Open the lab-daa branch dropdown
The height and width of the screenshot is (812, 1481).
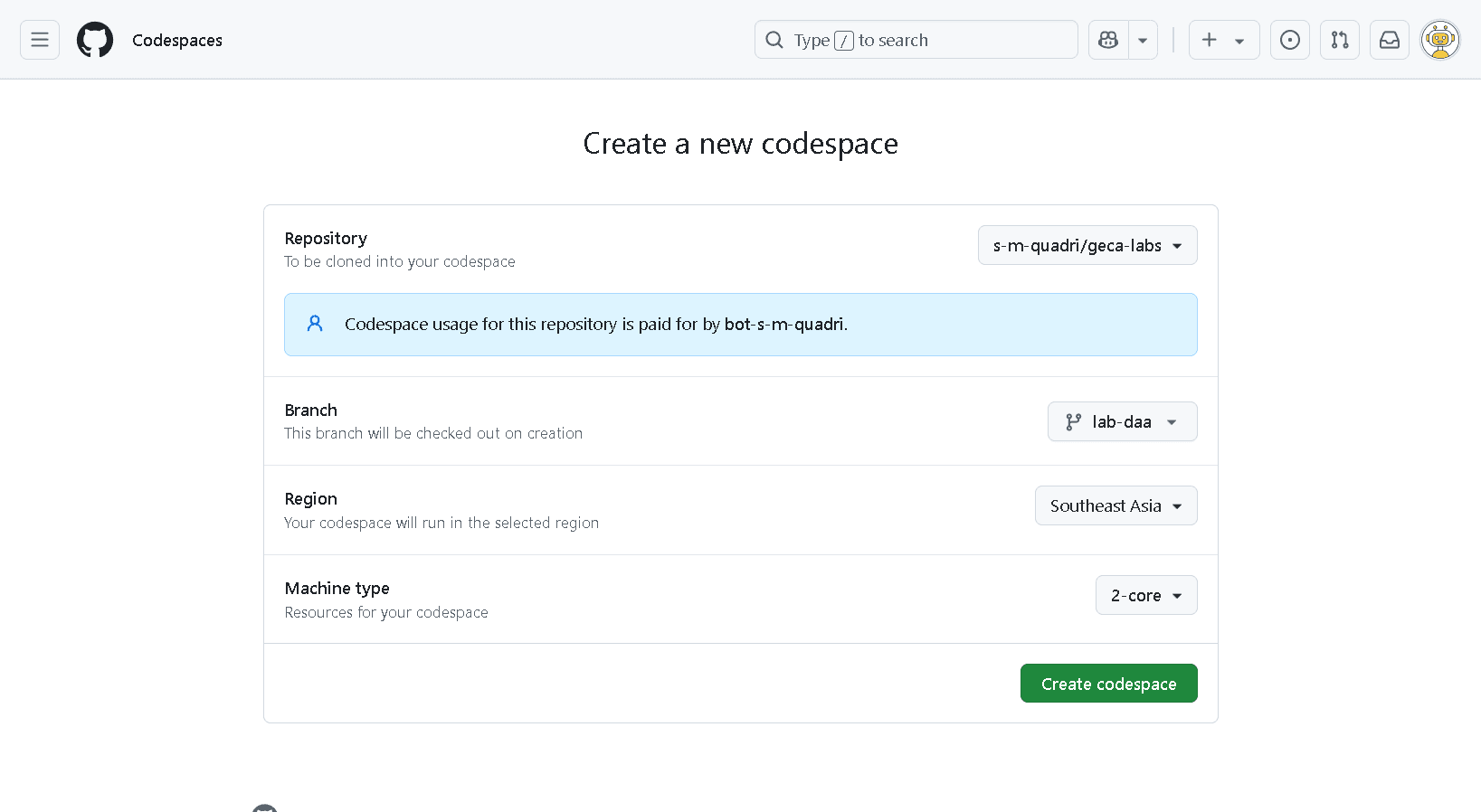[1123, 421]
